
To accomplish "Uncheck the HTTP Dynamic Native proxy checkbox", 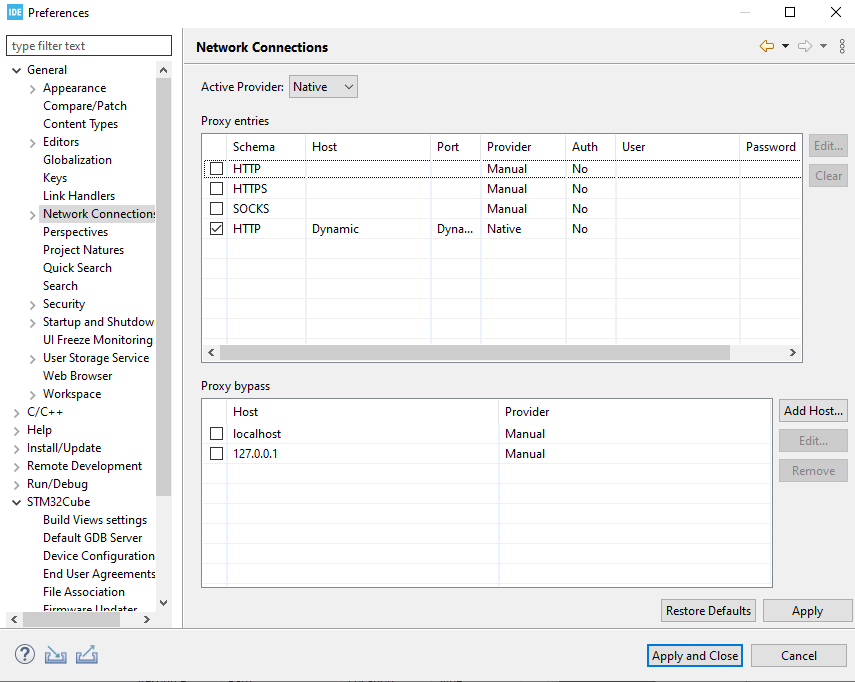I will pyautogui.click(x=216, y=229).
